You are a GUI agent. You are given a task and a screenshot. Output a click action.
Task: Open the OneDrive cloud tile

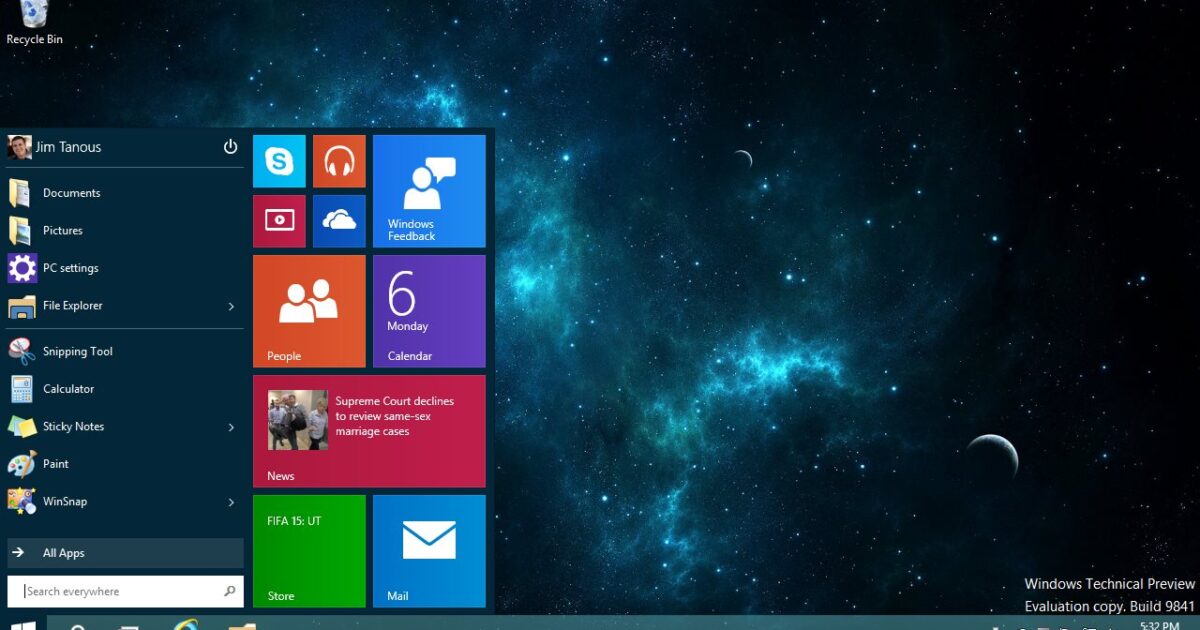[x=339, y=221]
